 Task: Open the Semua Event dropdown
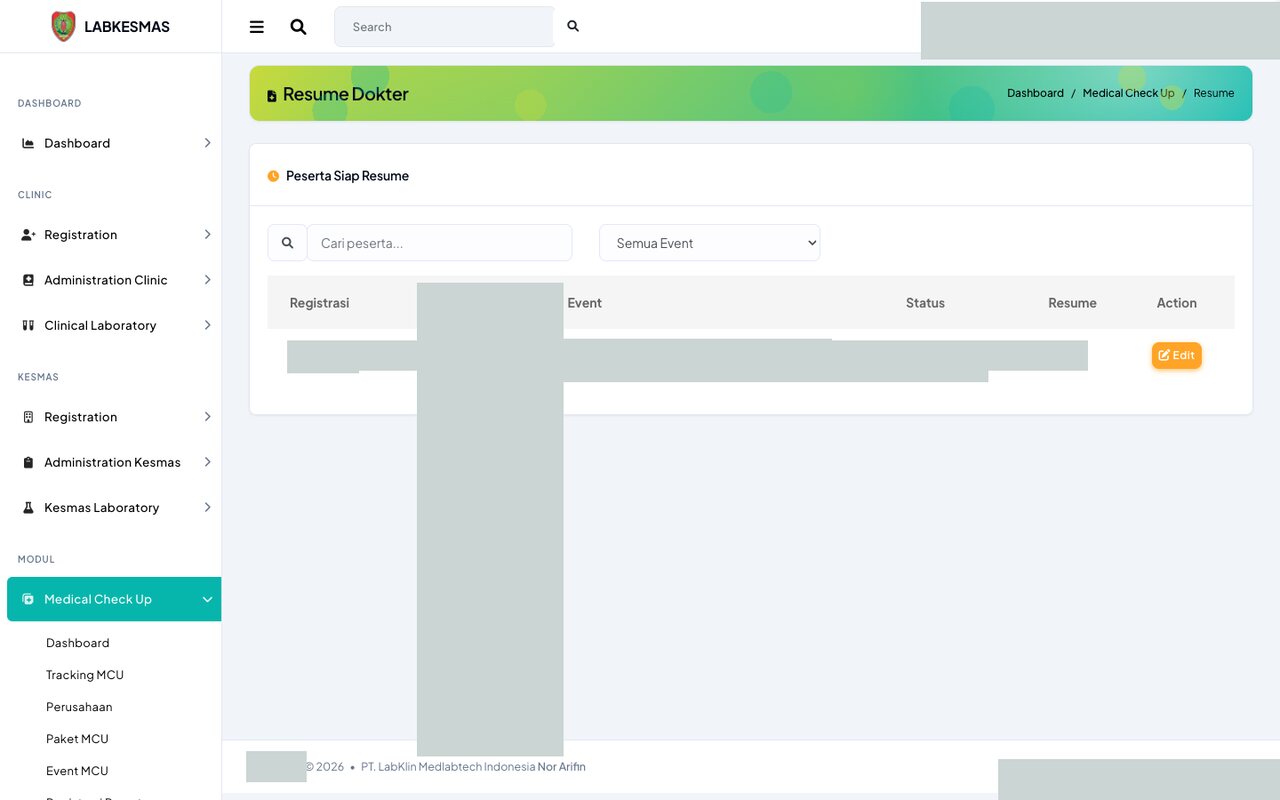[710, 243]
